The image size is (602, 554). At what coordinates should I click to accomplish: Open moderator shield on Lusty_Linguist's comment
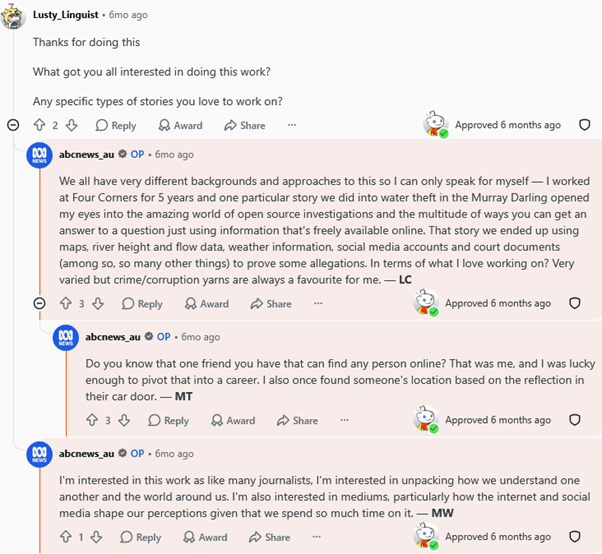(x=584, y=125)
